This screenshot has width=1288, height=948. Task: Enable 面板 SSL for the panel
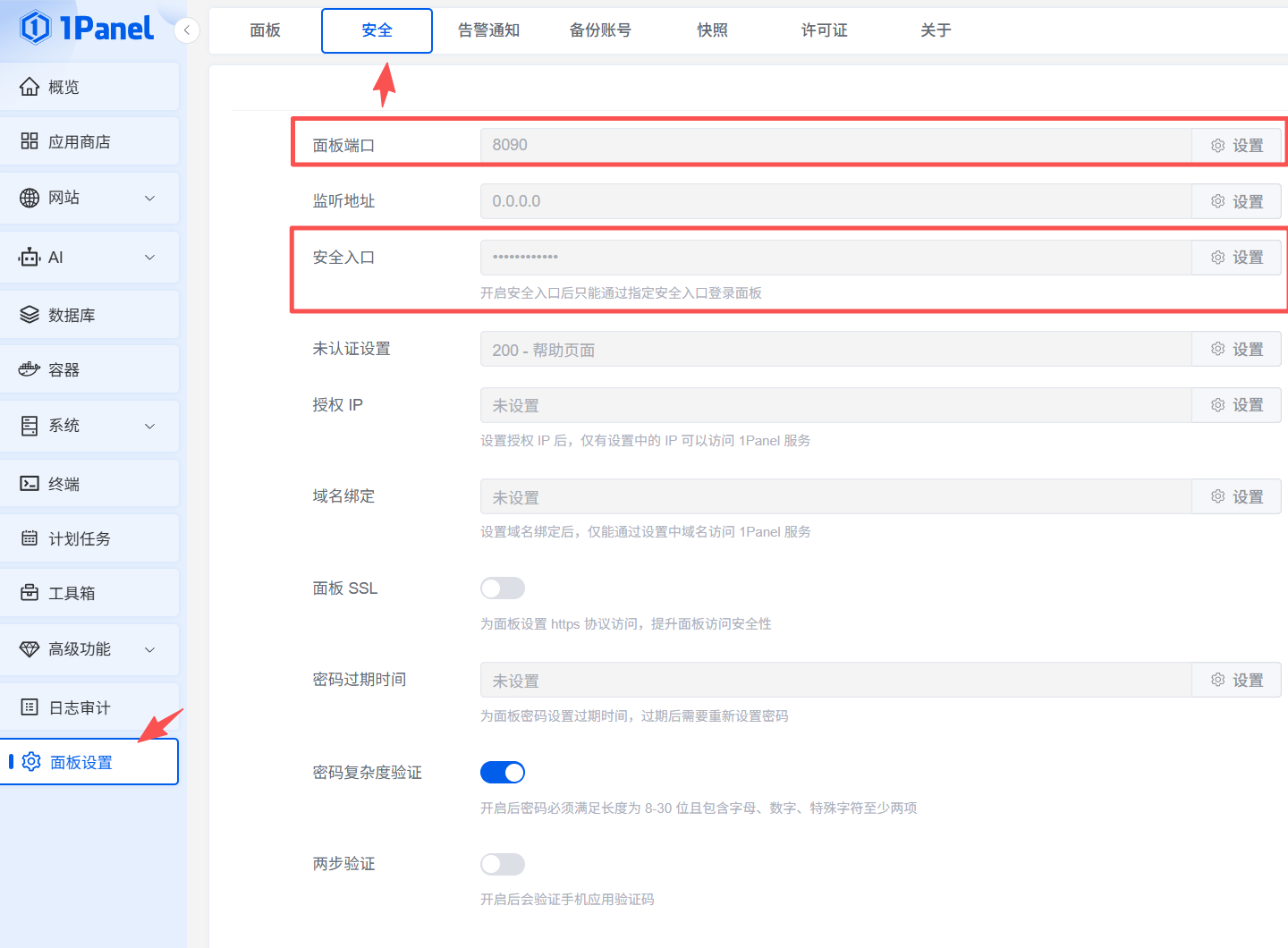coord(502,588)
